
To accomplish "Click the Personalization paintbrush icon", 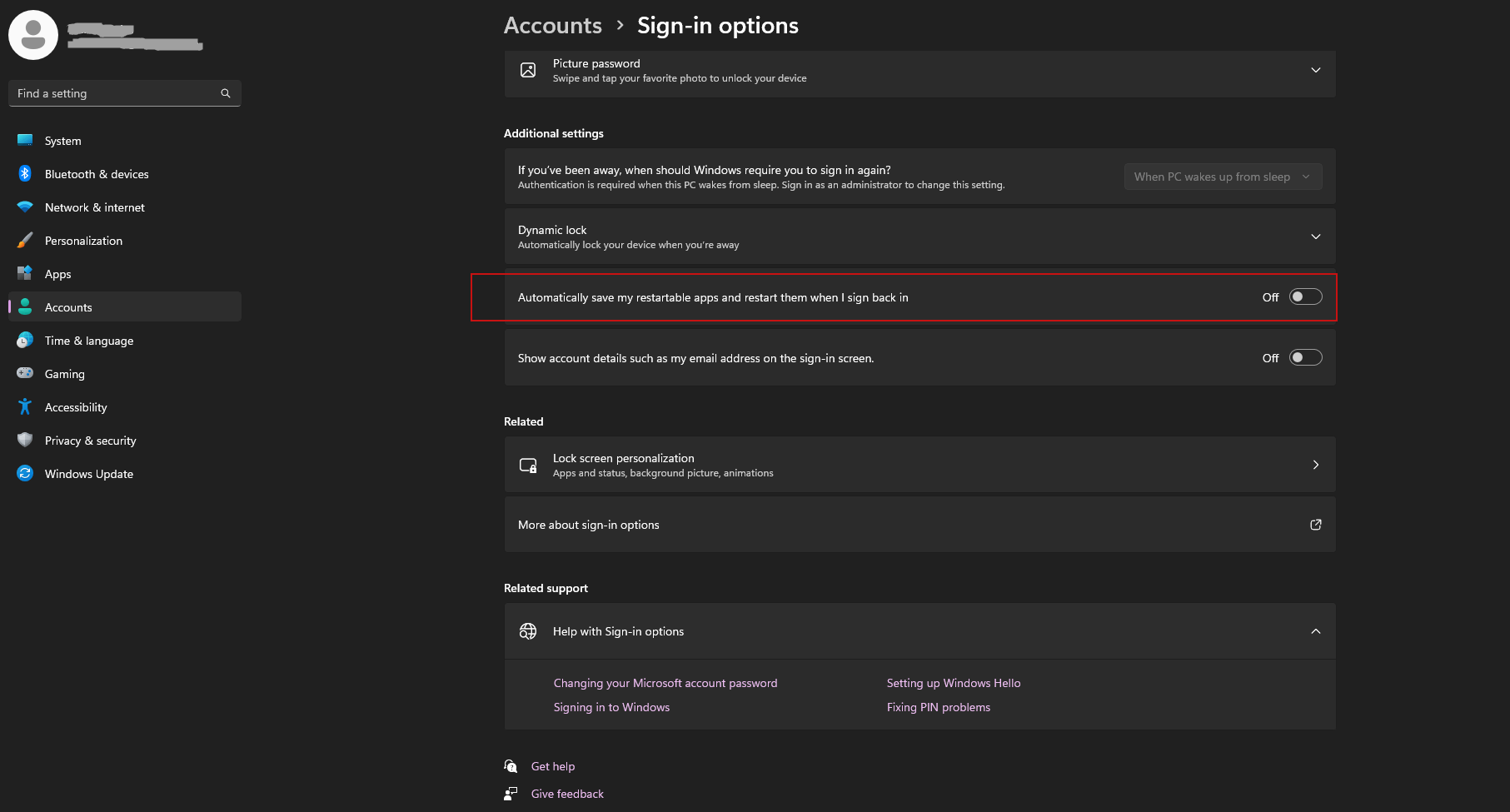I will point(25,240).
